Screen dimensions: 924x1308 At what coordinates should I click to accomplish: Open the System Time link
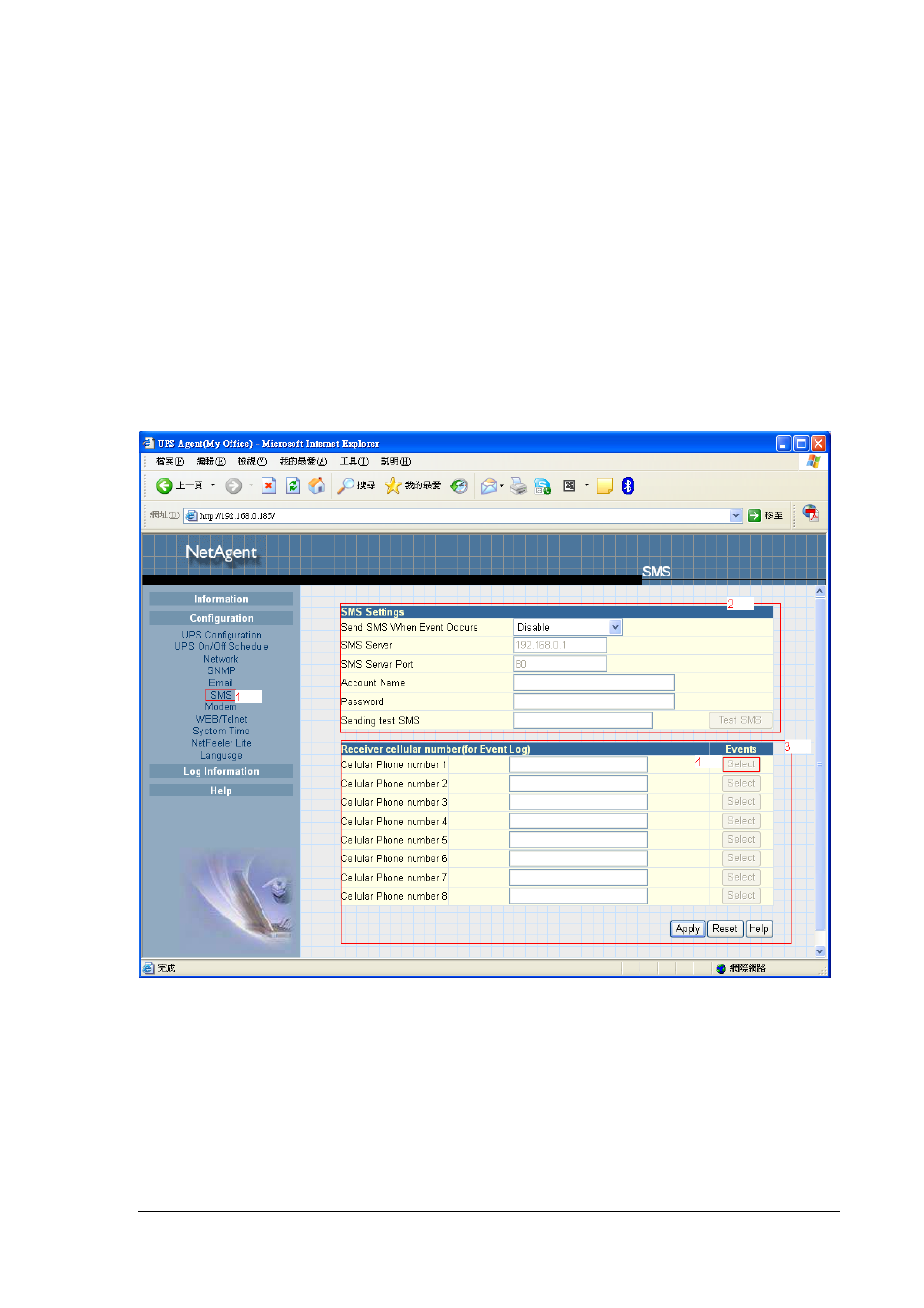221,732
